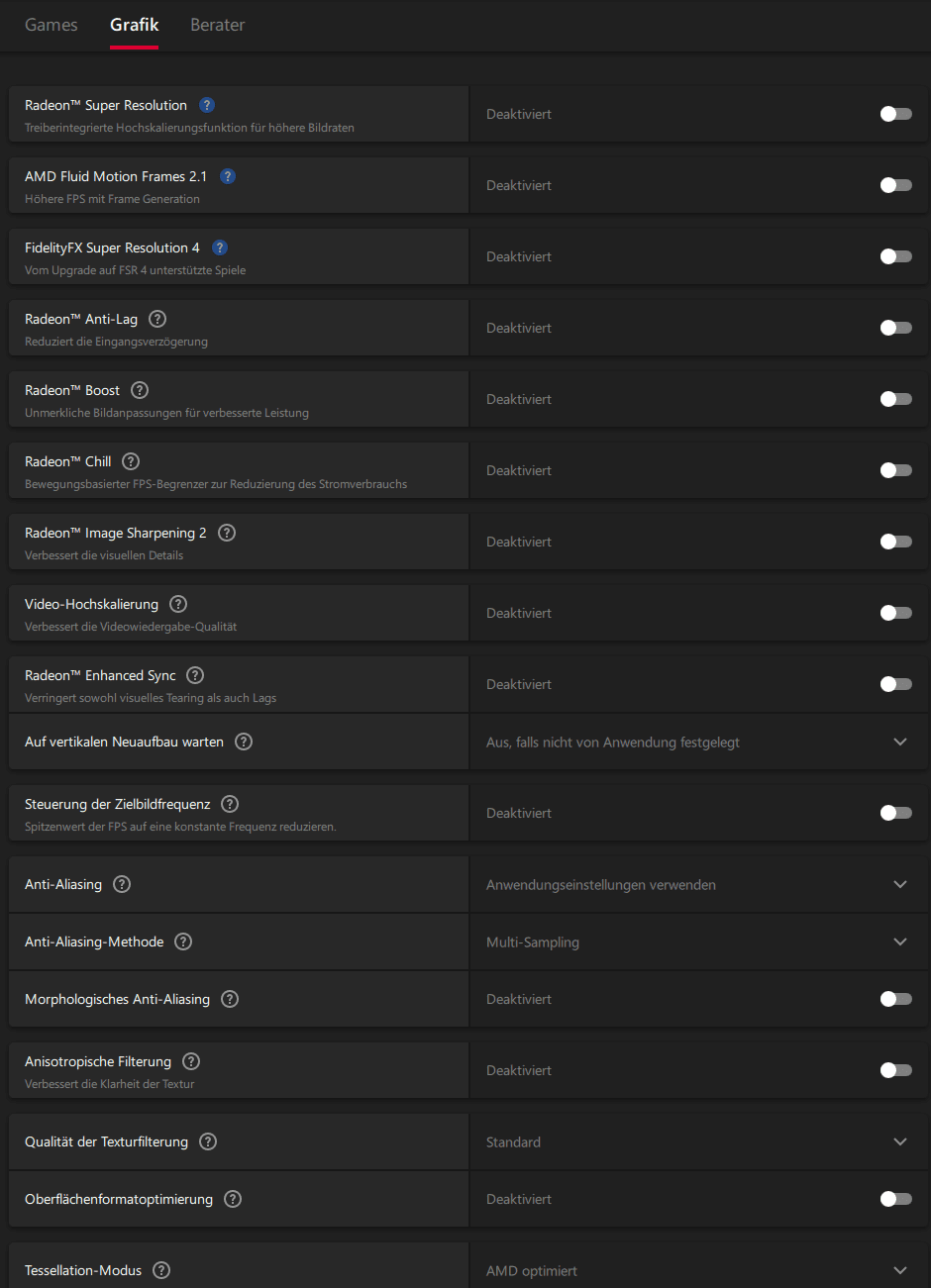Open the Anti-Aliasing dropdown showing Anwendungseinstellungen verwenden
Image resolution: width=931 pixels, height=1288 pixels.
tap(899, 884)
